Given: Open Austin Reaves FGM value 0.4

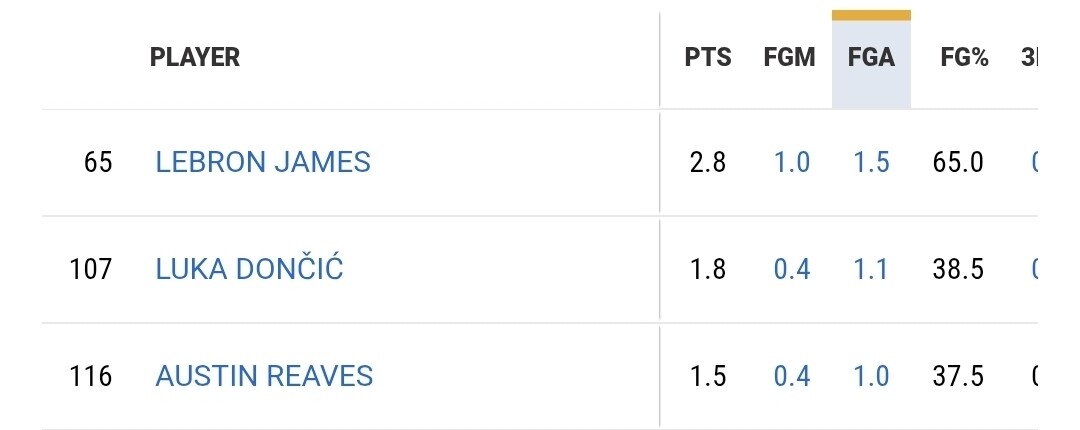Looking at the screenshot, I should click(792, 376).
